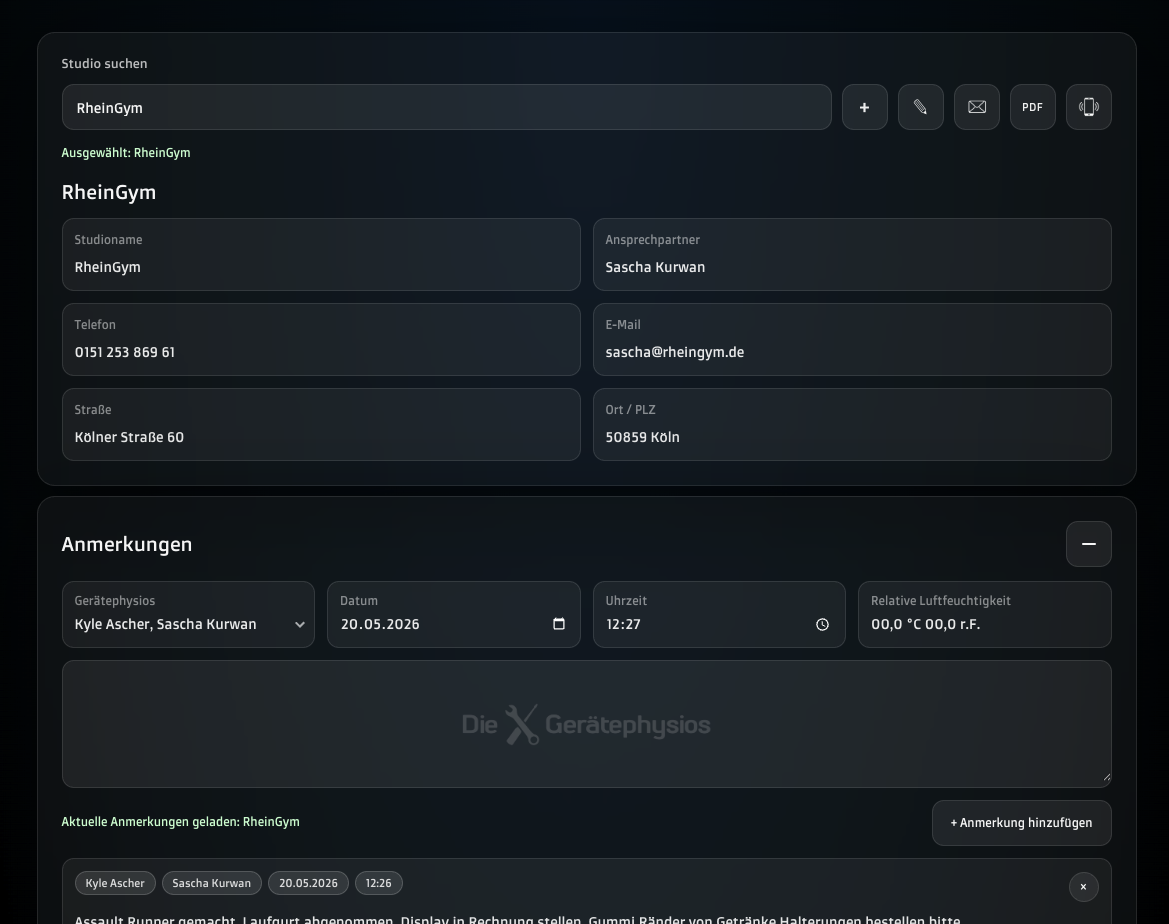Open the clock picker in Uhrzeit
Viewport: 1169px width, 924px height.
pyautogui.click(x=822, y=625)
